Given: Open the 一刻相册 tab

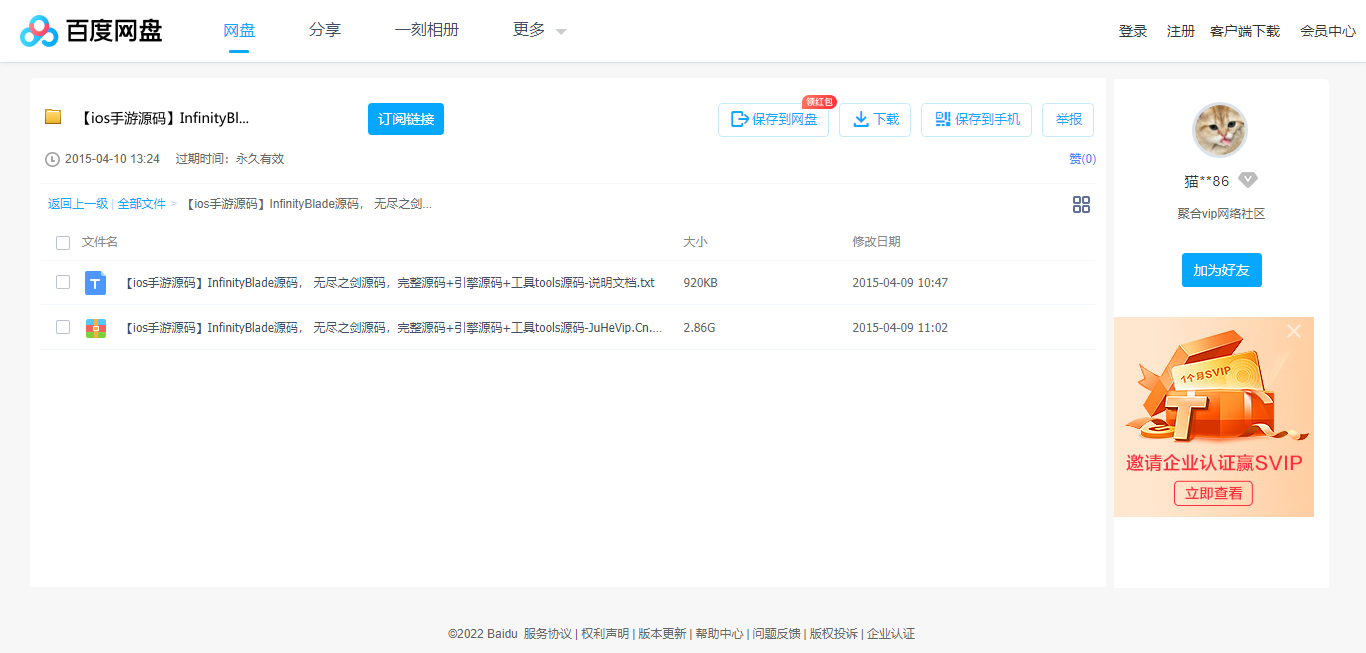Looking at the screenshot, I should click(427, 30).
